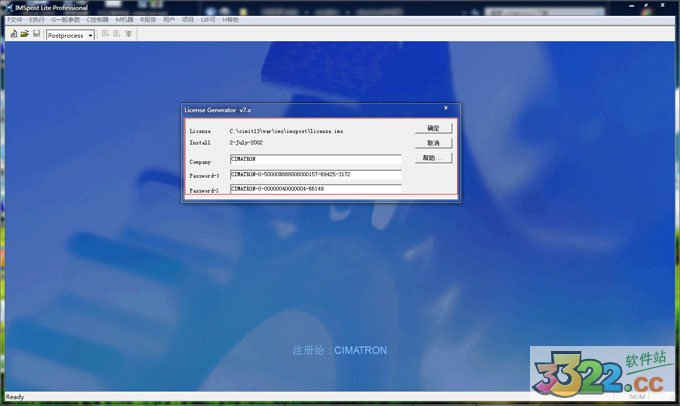Click the 注册给: CIMATRON text on the background
The height and width of the screenshot is (406, 680).
[x=340, y=350]
